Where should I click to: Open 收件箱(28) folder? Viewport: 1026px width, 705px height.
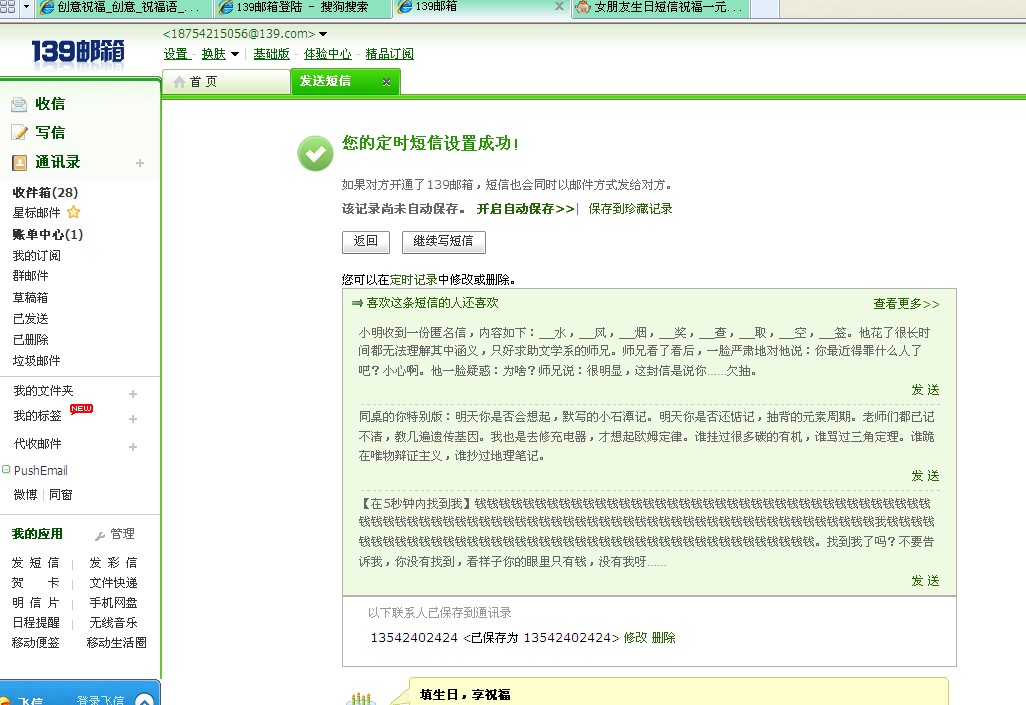pos(45,192)
